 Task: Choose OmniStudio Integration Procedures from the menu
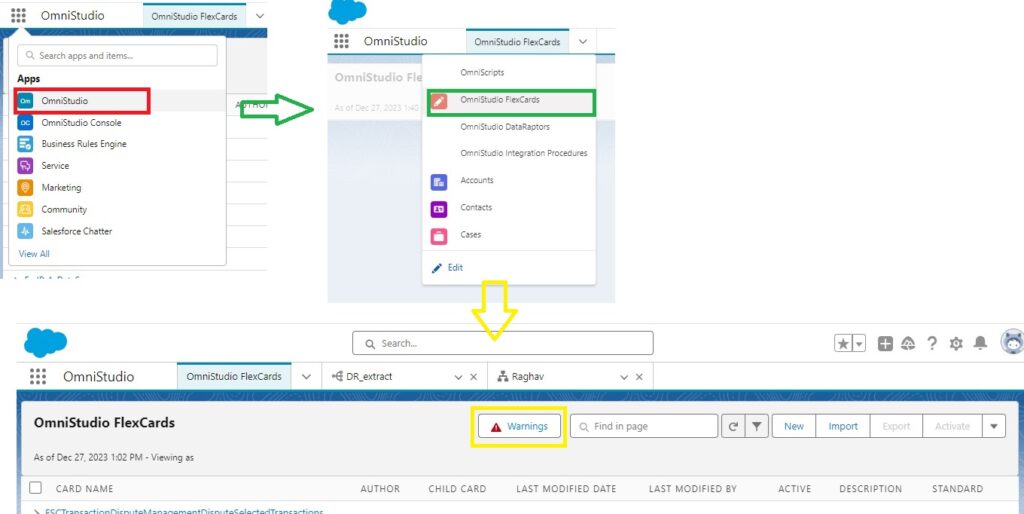pos(524,153)
